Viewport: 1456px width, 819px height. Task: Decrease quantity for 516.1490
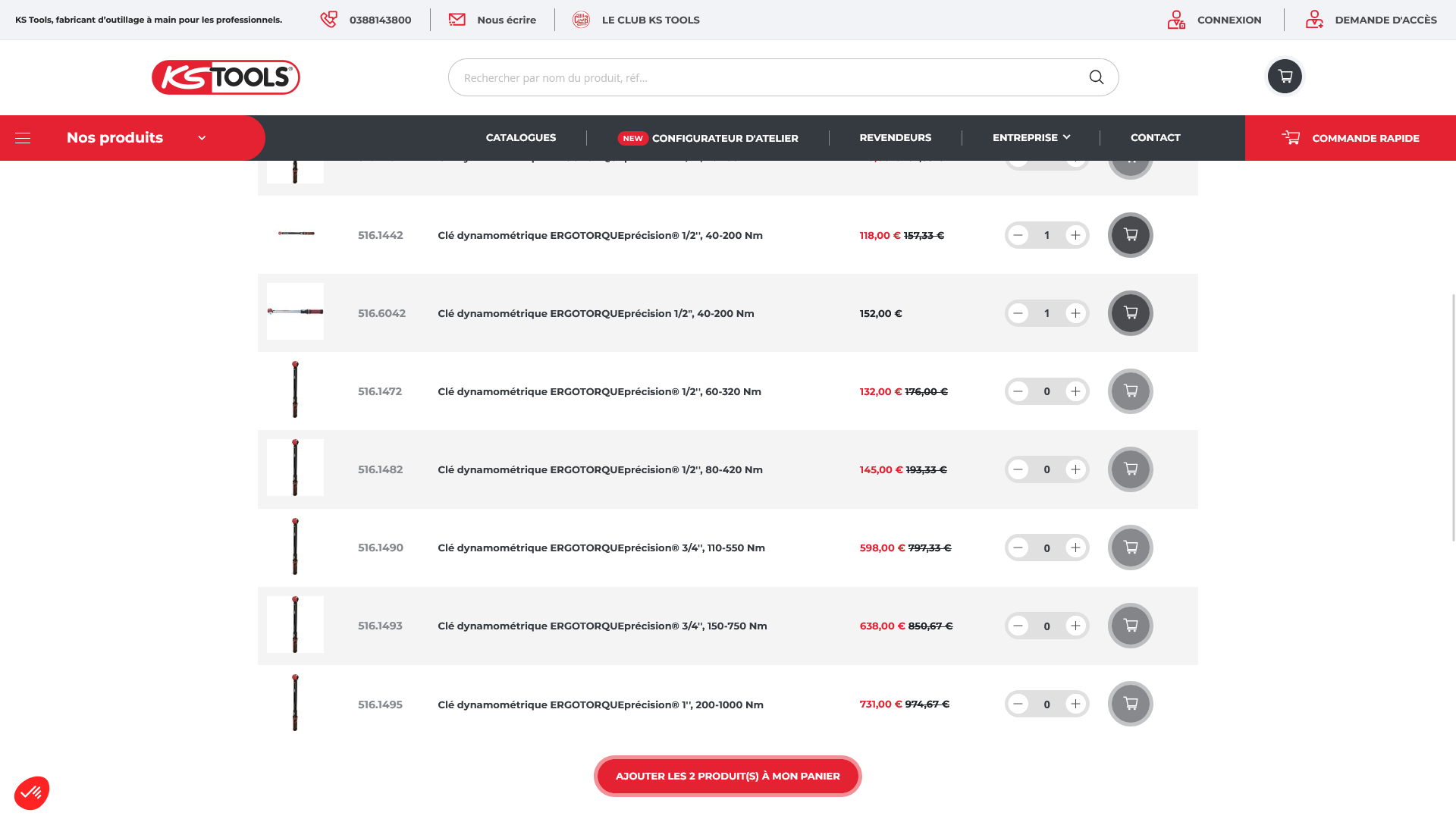[1018, 548]
